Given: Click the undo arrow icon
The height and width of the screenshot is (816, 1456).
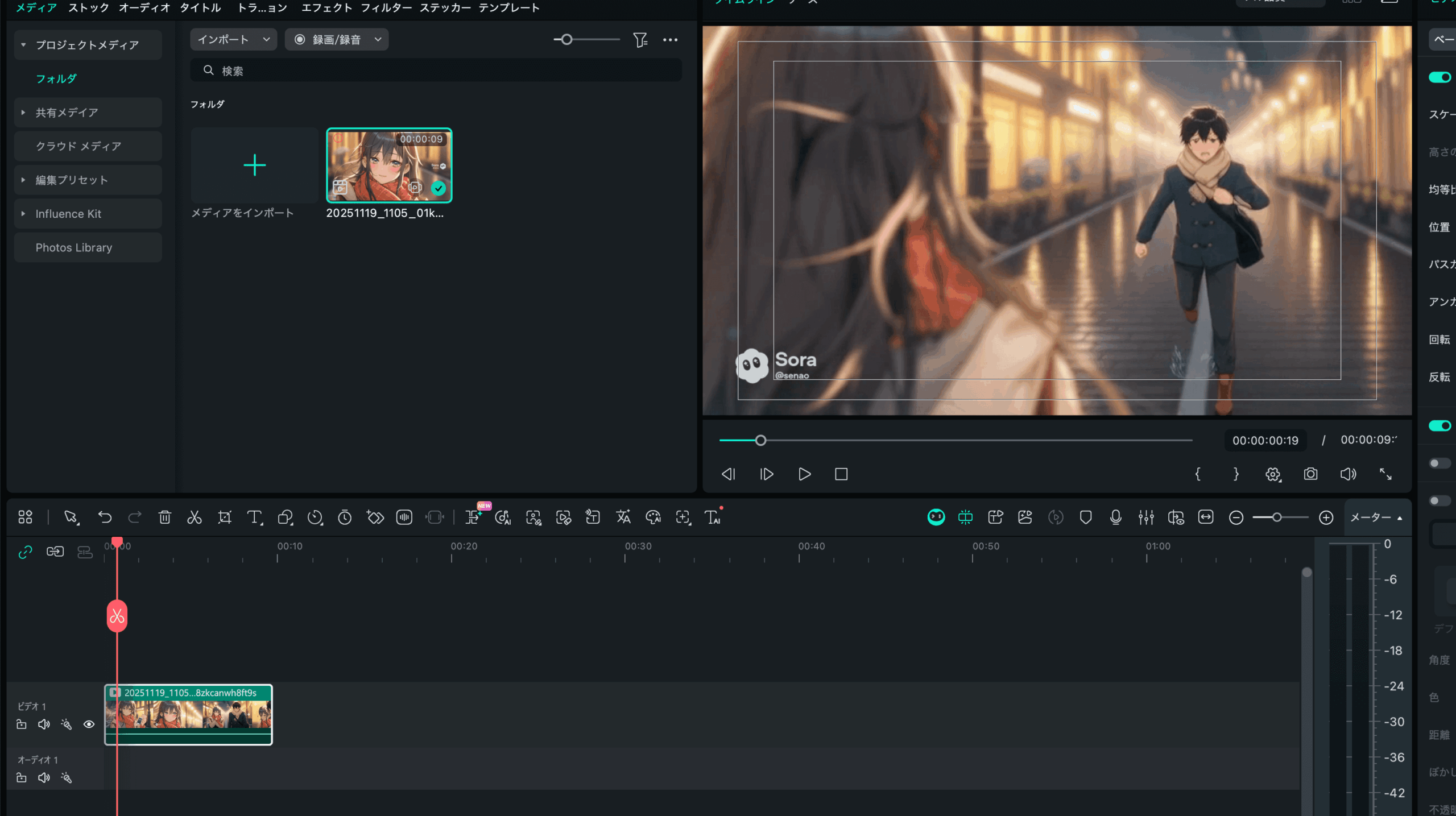Looking at the screenshot, I should click(105, 517).
